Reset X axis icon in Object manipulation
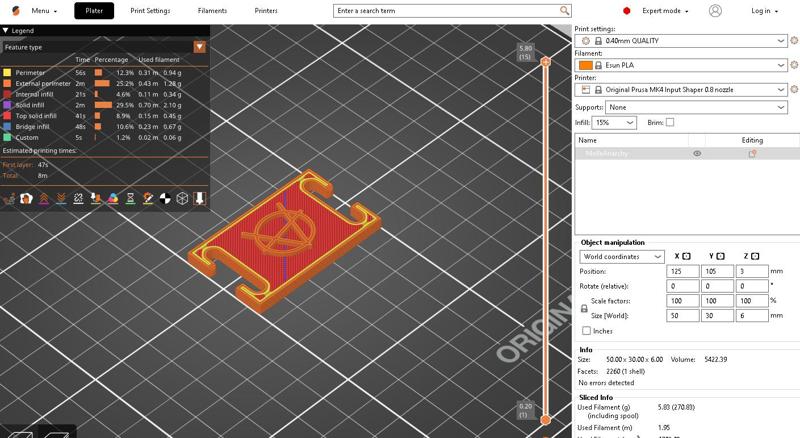 tap(686, 256)
